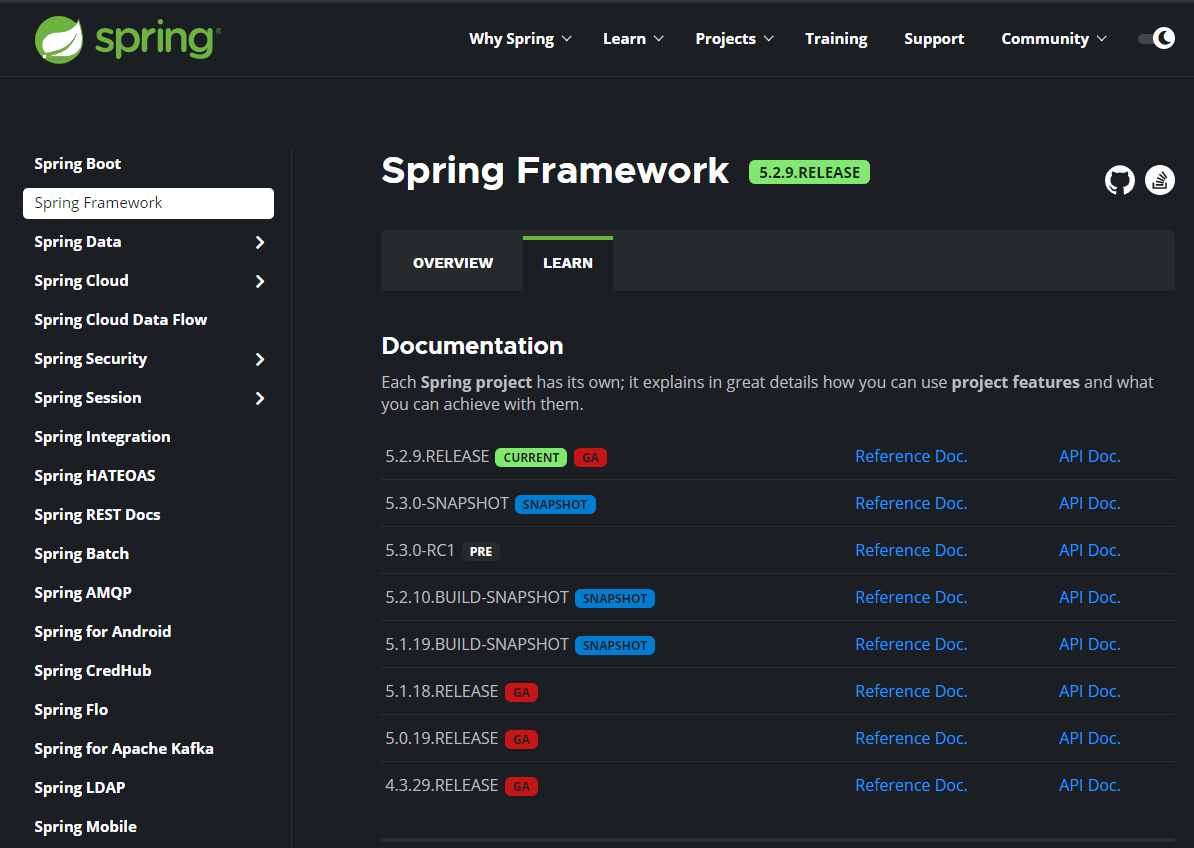The width and height of the screenshot is (1194, 848).
Task: Open API Doc. for 5.0.19.RELEASE
Action: click(x=1090, y=738)
